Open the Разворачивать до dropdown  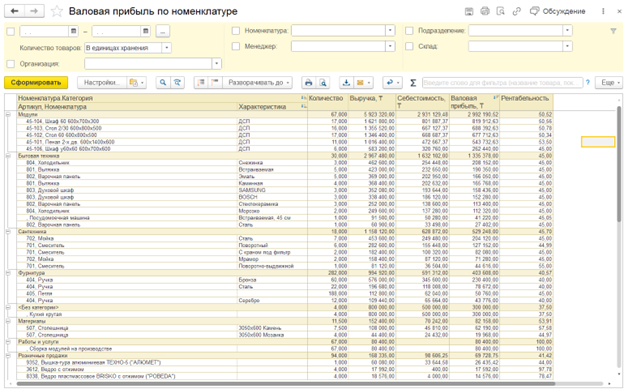point(257,82)
